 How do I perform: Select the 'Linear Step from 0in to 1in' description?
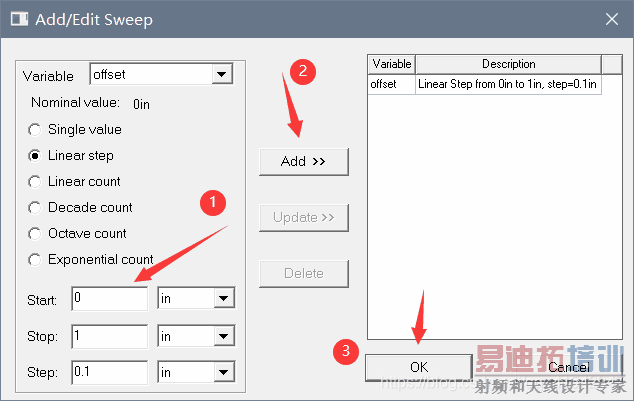(508, 84)
